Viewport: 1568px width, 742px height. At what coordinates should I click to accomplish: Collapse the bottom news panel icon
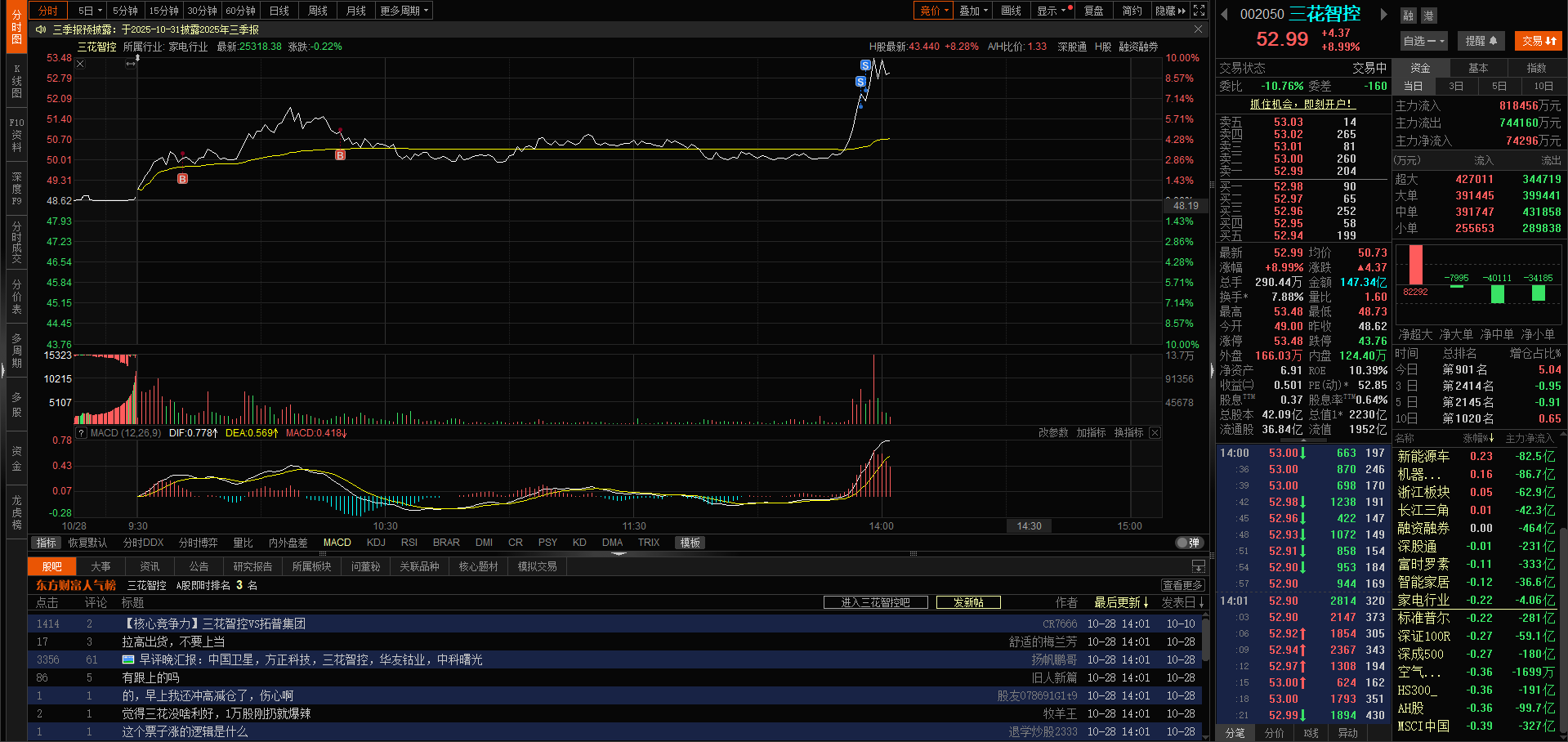(x=1198, y=566)
